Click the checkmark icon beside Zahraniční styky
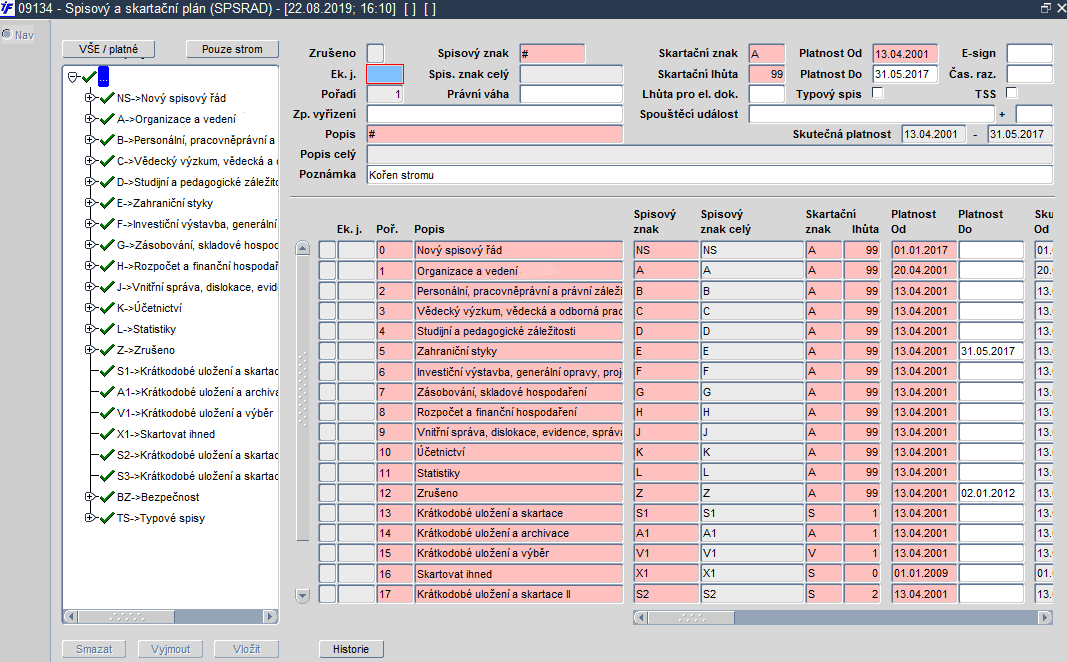 coord(106,203)
